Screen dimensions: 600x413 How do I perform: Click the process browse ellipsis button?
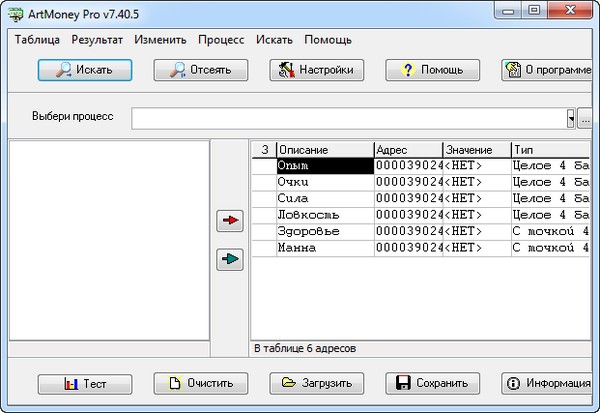click(x=585, y=118)
